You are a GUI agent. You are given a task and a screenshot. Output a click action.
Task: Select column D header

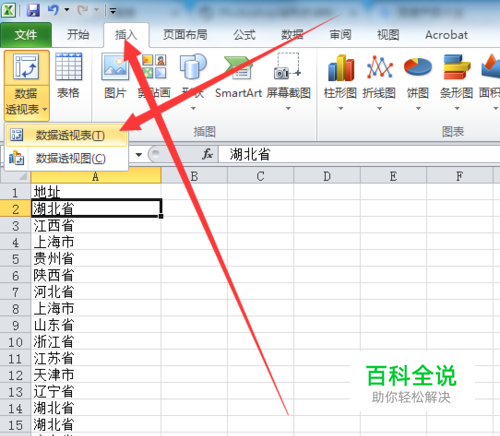point(327,176)
